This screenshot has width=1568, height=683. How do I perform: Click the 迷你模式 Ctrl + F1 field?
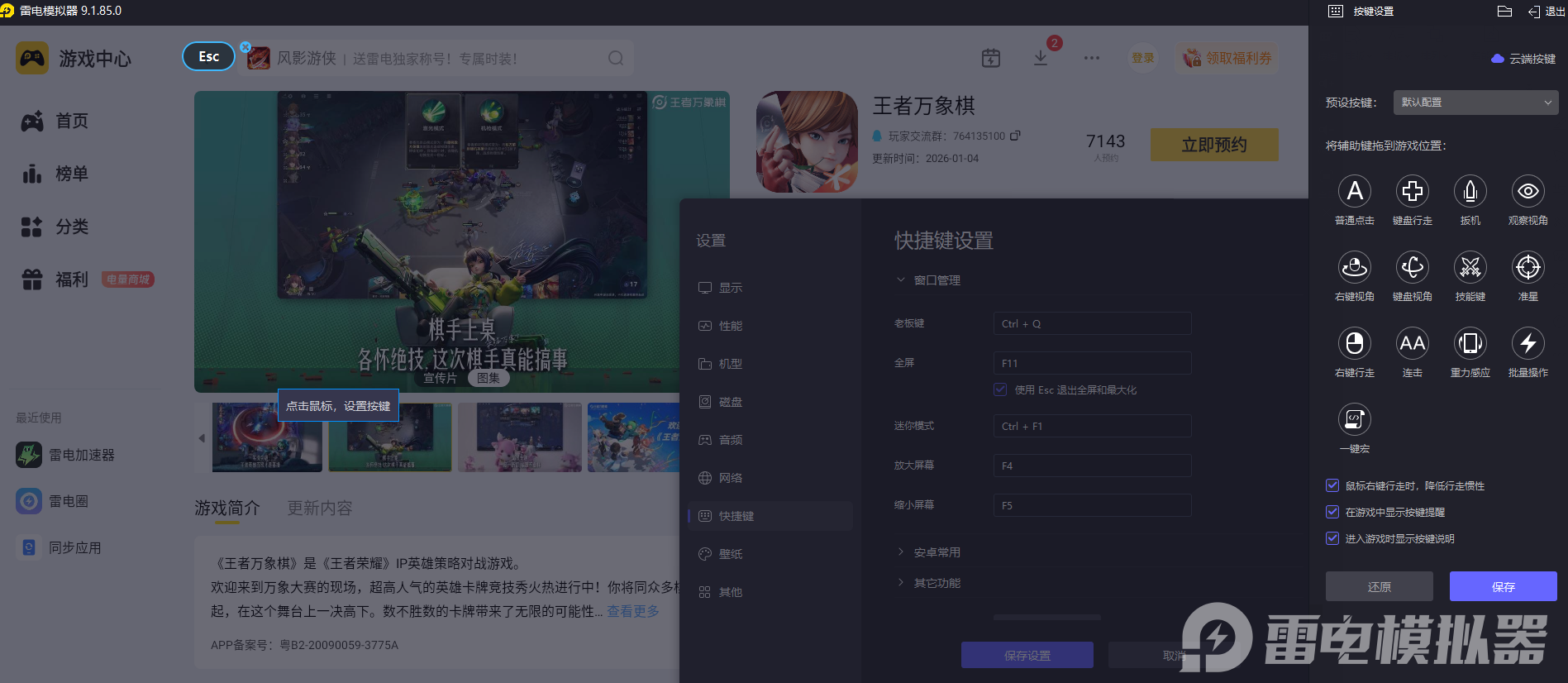(x=1092, y=426)
